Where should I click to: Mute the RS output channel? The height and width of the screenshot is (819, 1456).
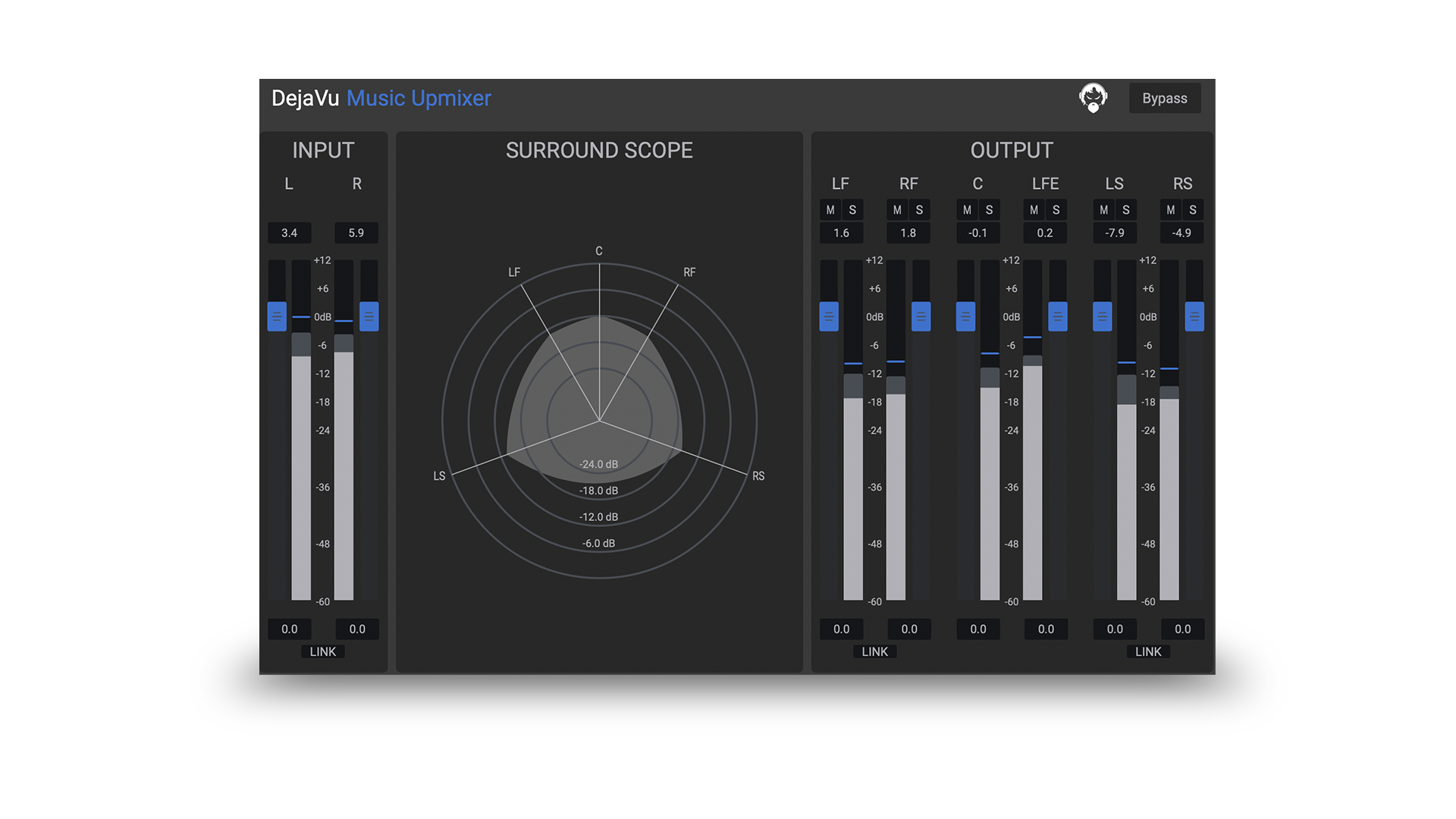[1170, 210]
